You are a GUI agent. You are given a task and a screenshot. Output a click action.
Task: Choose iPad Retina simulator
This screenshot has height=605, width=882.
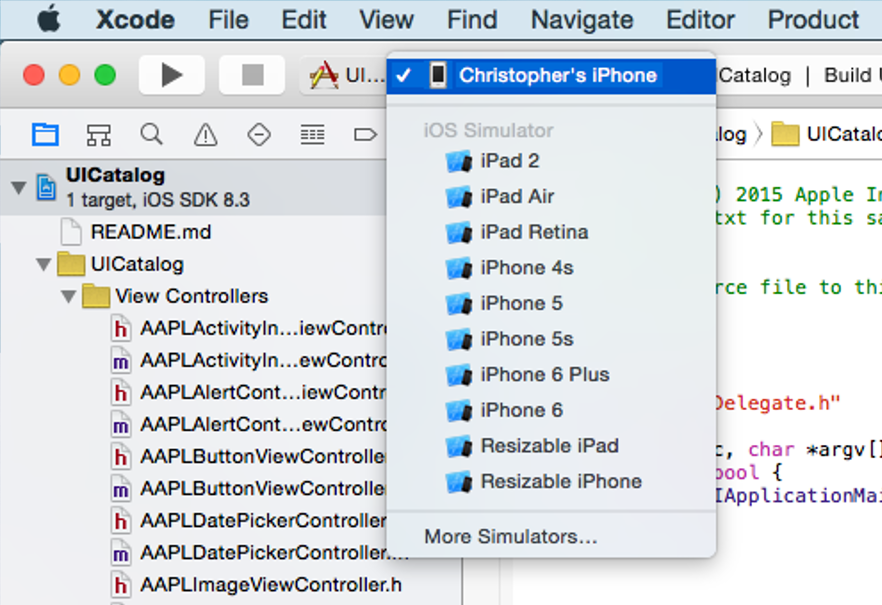point(551,232)
